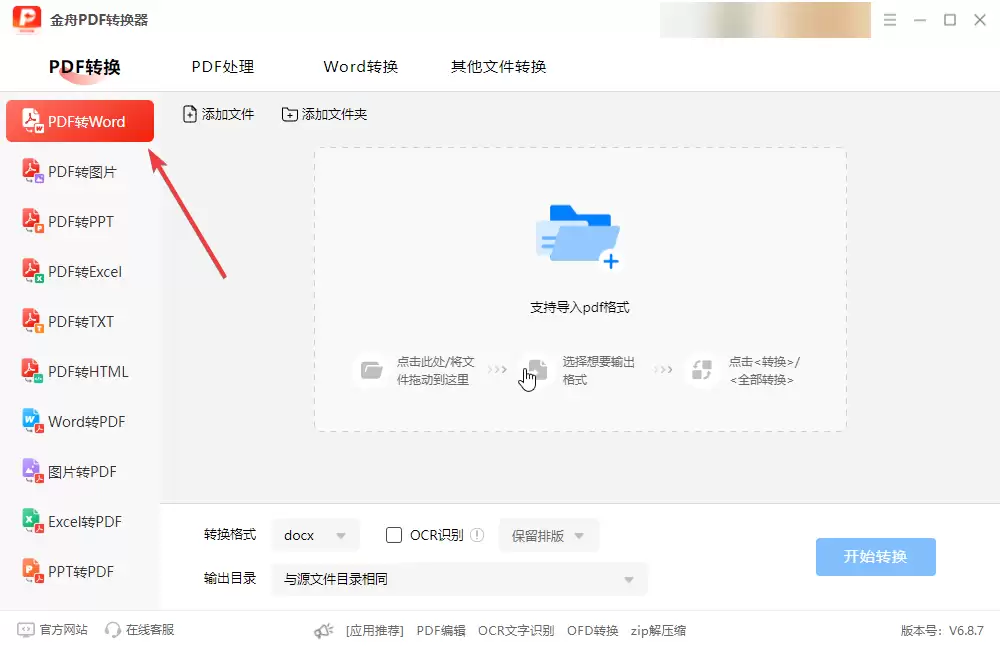Click the file drop import area

pyautogui.click(x=578, y=280)
